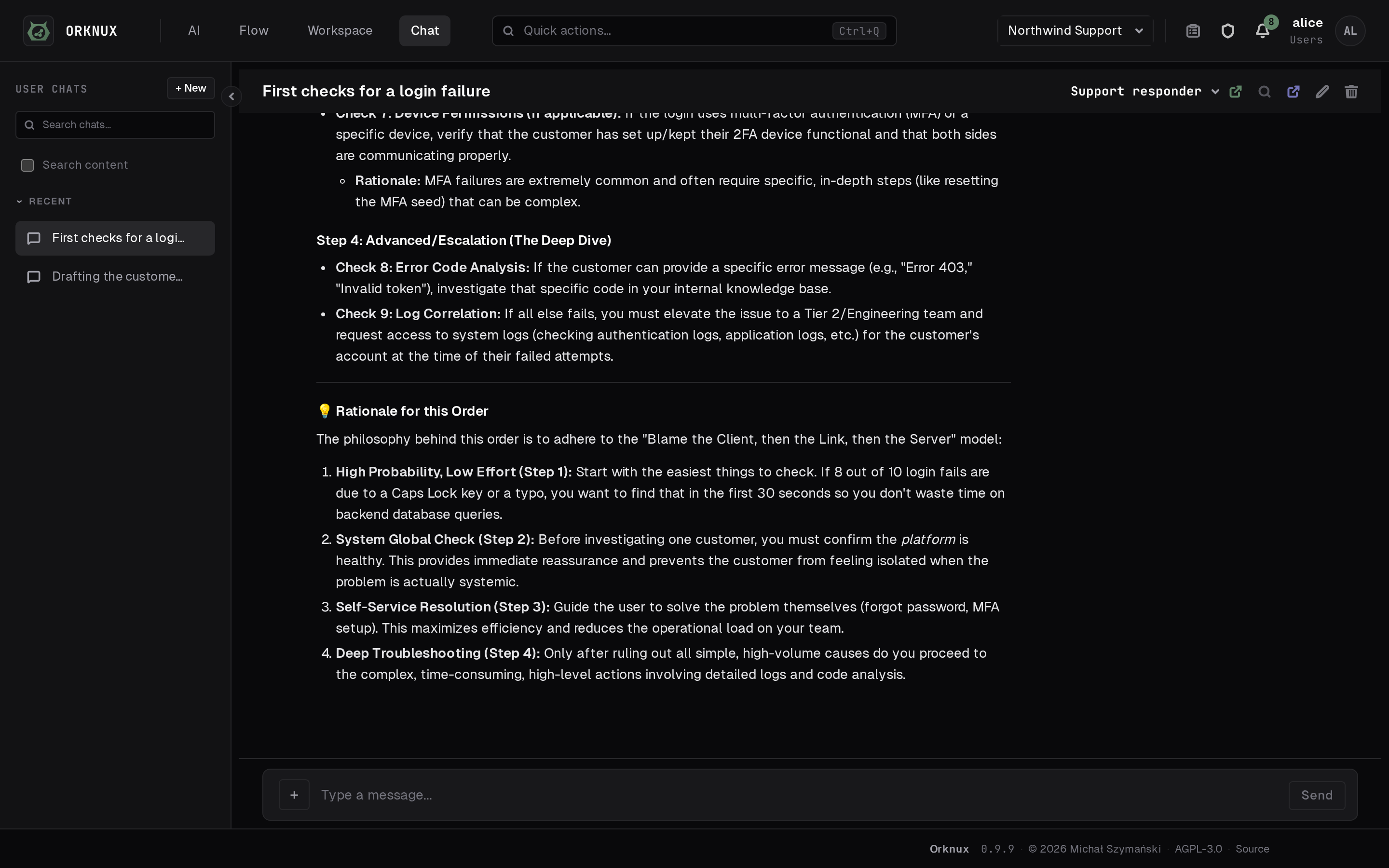This screenshot has width=1389, height=868.
Task: Start a new chat with + New
Action: tap(191, 88)
